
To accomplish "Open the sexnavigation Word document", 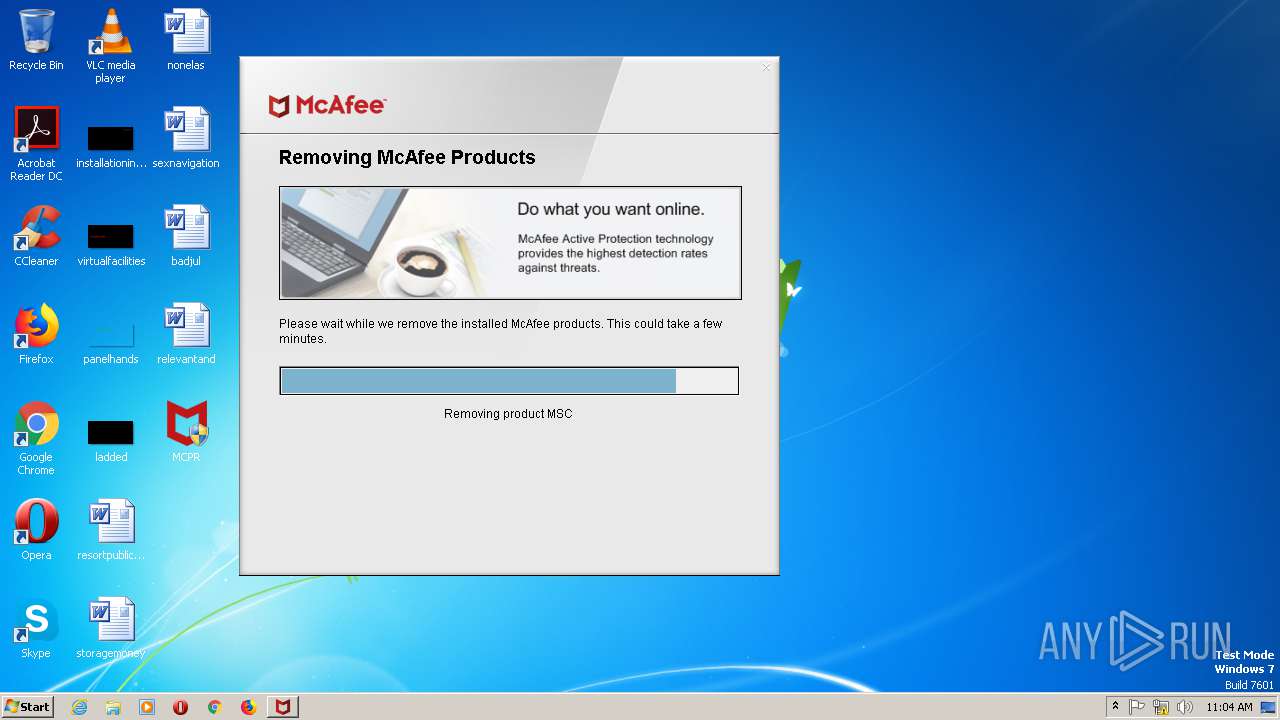I will coord(186,138).
